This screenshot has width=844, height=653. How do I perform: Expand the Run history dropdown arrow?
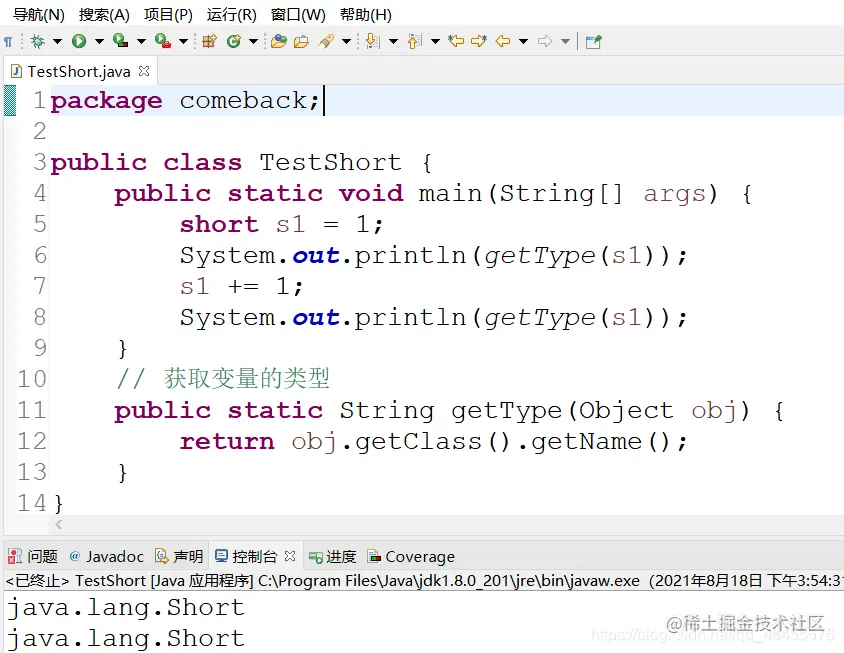pyautogui.click(x=99, y=41)
